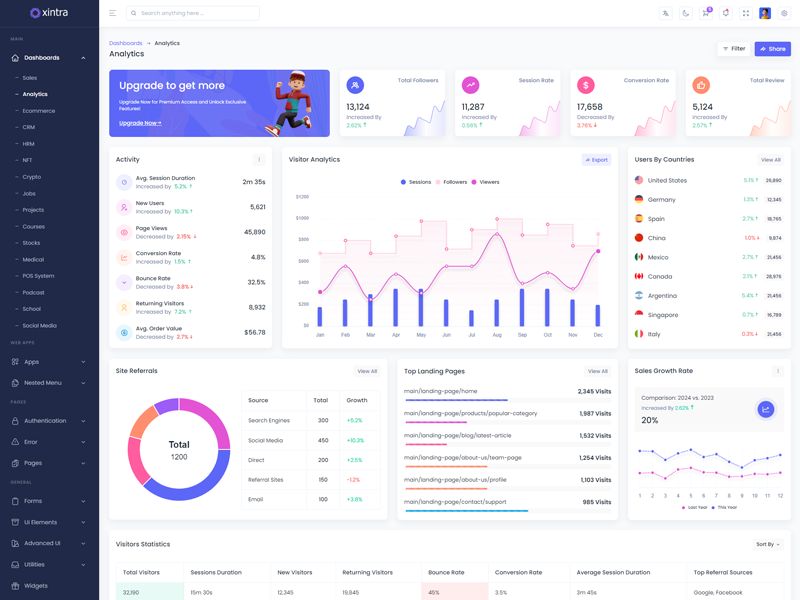Click the Total Followers icon

355,86
